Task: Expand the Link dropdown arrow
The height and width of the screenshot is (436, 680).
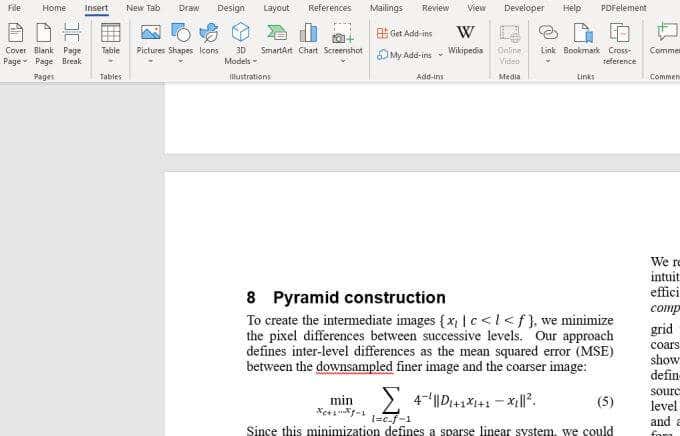Action: [548, 61]
